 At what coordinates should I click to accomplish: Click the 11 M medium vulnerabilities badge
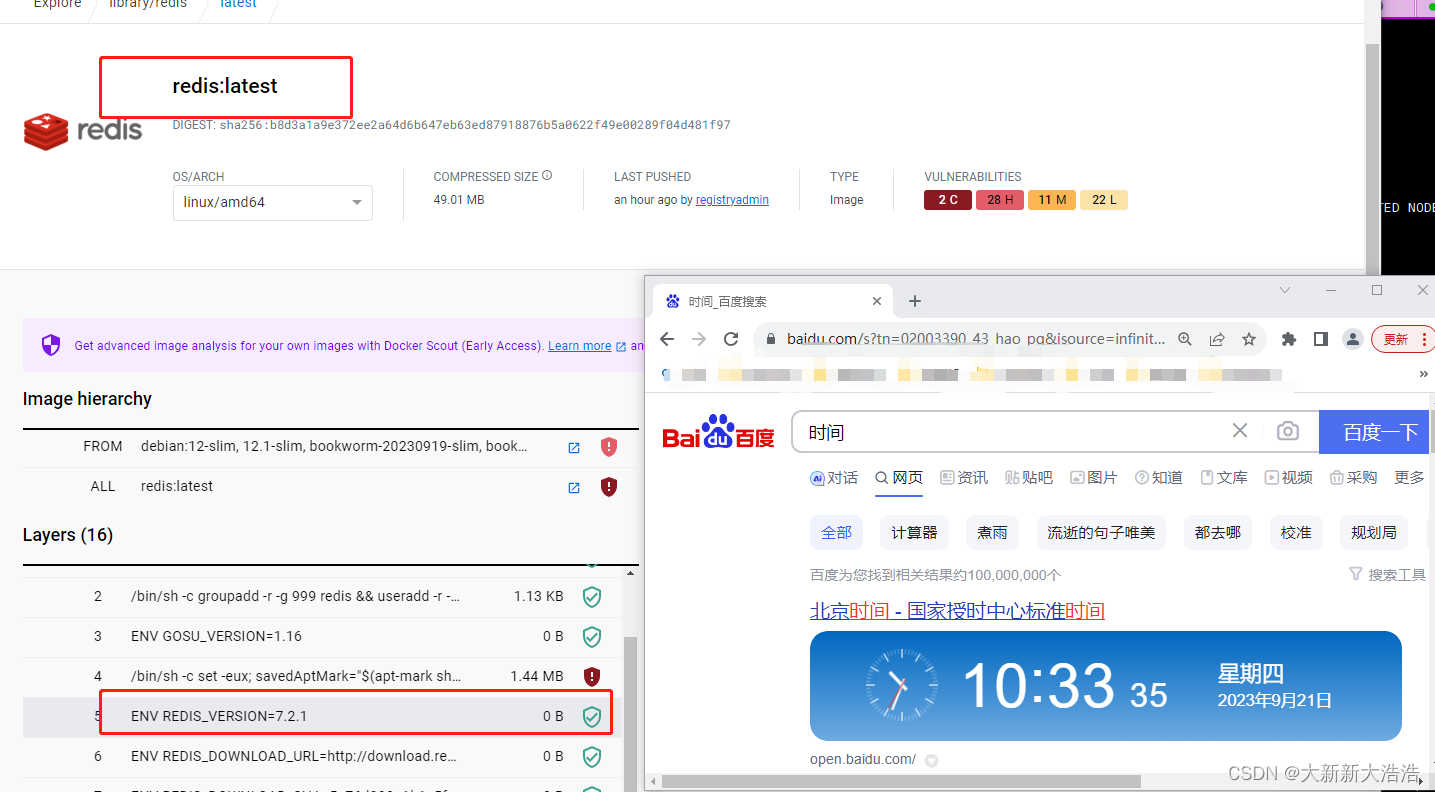1052,200
